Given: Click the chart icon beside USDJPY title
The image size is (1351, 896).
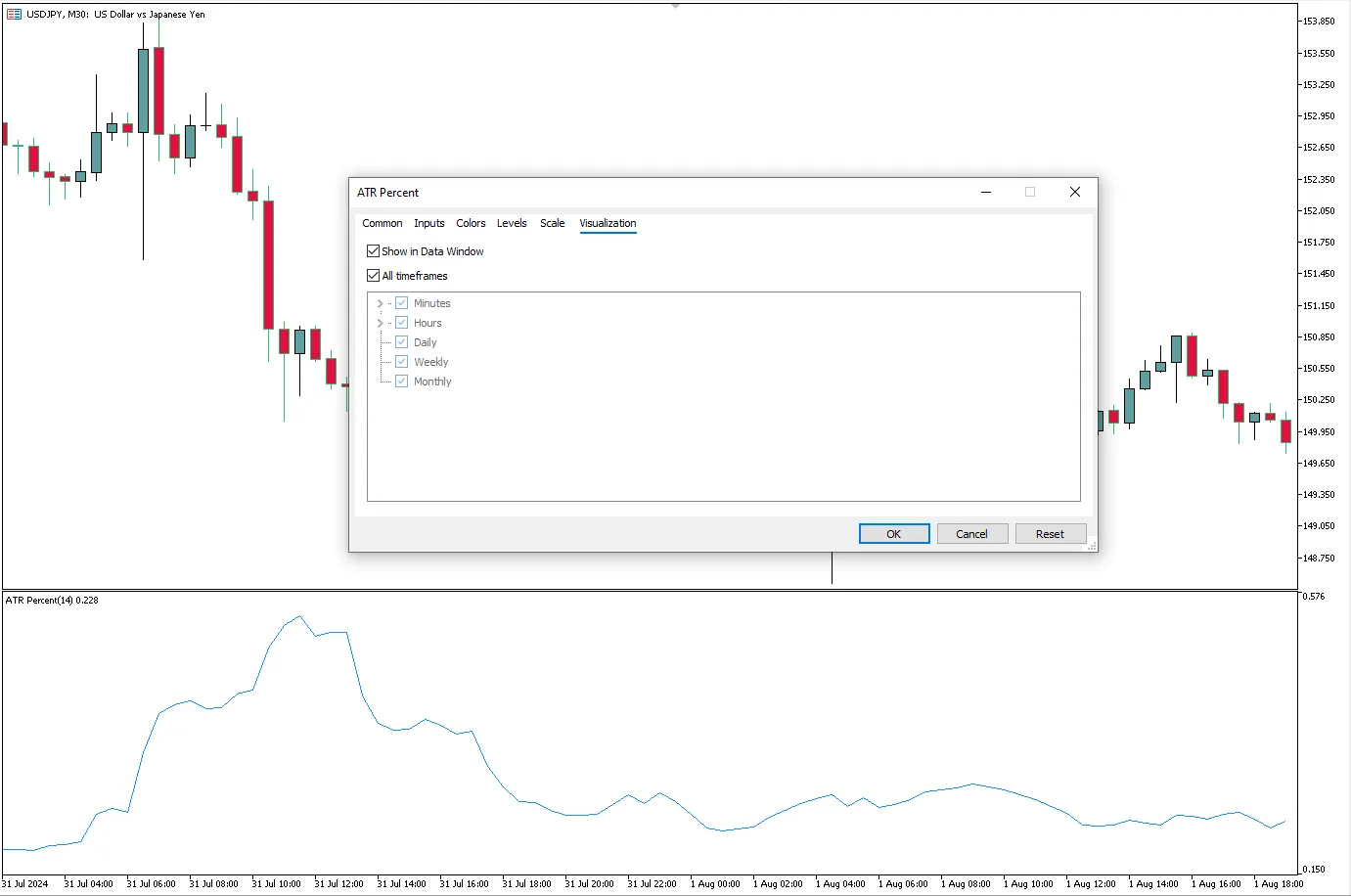Looking at the screenshot, I should [14, 14].
